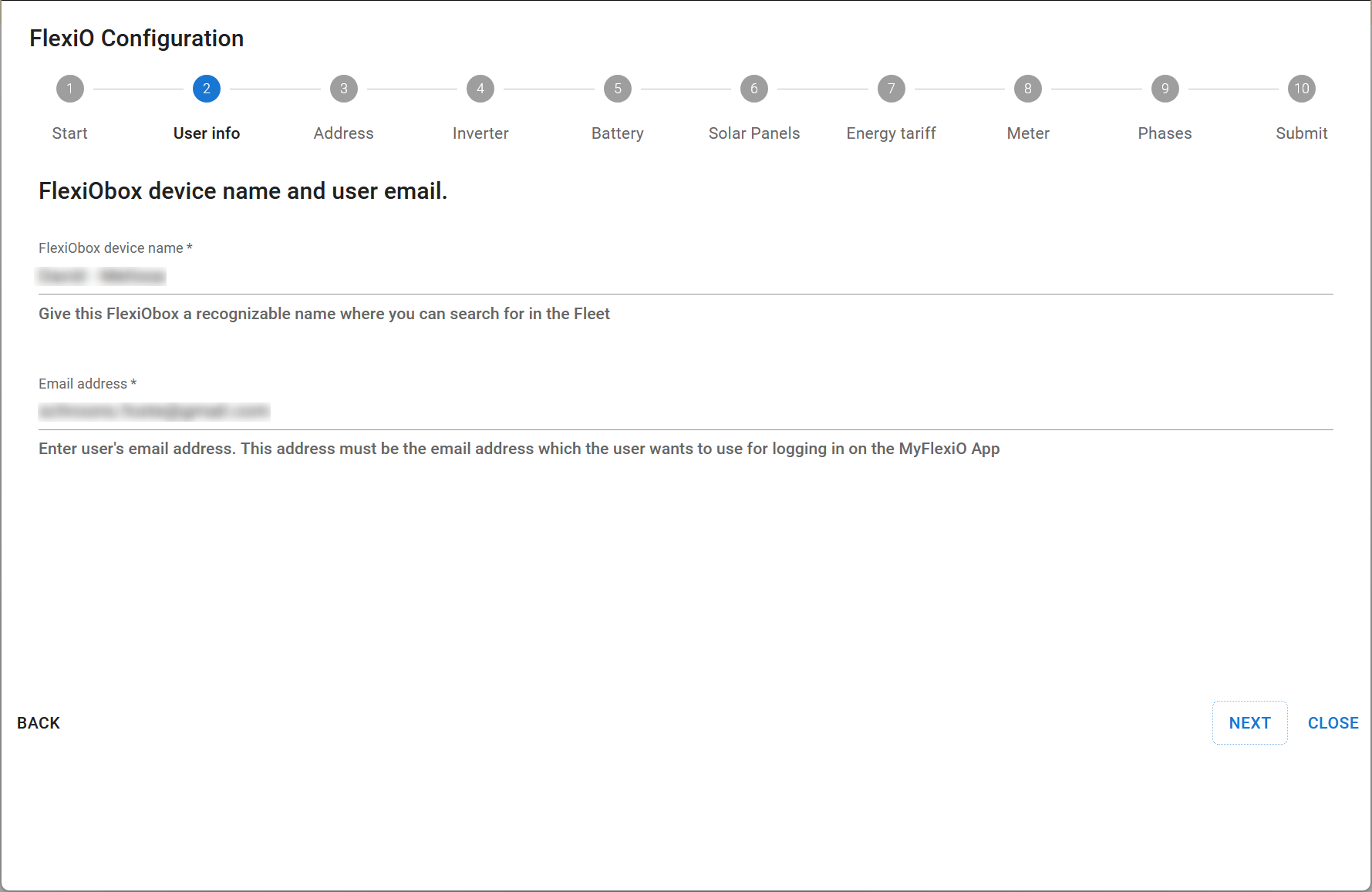Click the active step 2 circle
This screenshot has width=1372, height=892.
point(207,89)
